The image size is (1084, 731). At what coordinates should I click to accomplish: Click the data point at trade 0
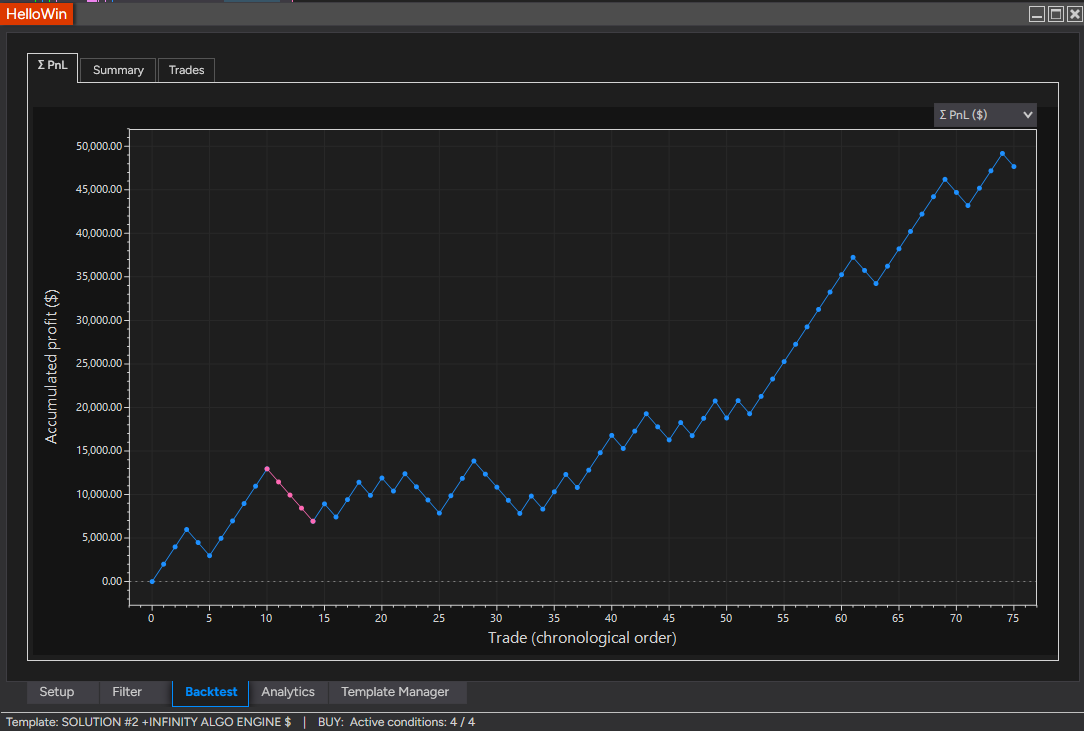pyautogui.click(x=152, y=581)
